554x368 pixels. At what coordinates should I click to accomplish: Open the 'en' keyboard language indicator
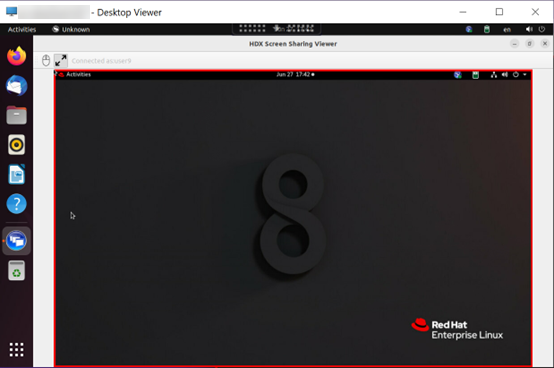(x=507, y=30)
